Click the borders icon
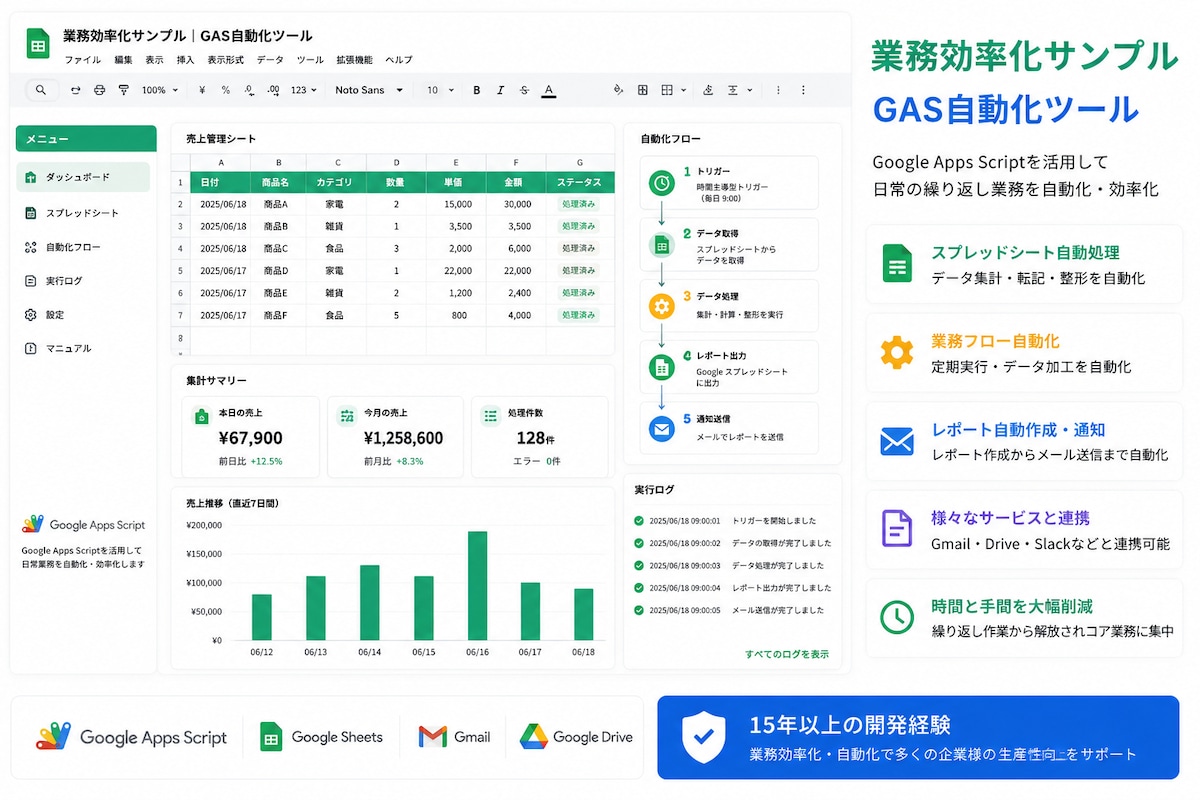1200x800 pixels. pyautogui.click(x=643, y=90)
